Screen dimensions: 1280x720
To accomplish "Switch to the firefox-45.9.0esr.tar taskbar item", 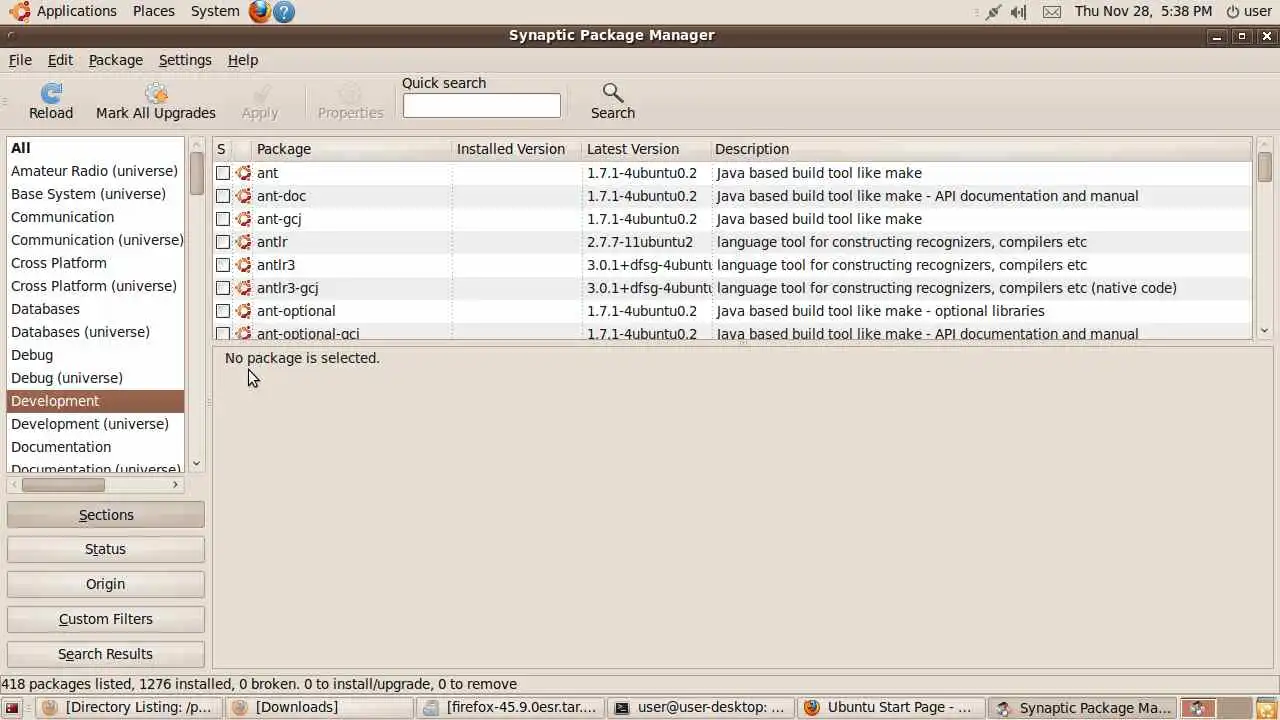I will [x=510, y=708].
